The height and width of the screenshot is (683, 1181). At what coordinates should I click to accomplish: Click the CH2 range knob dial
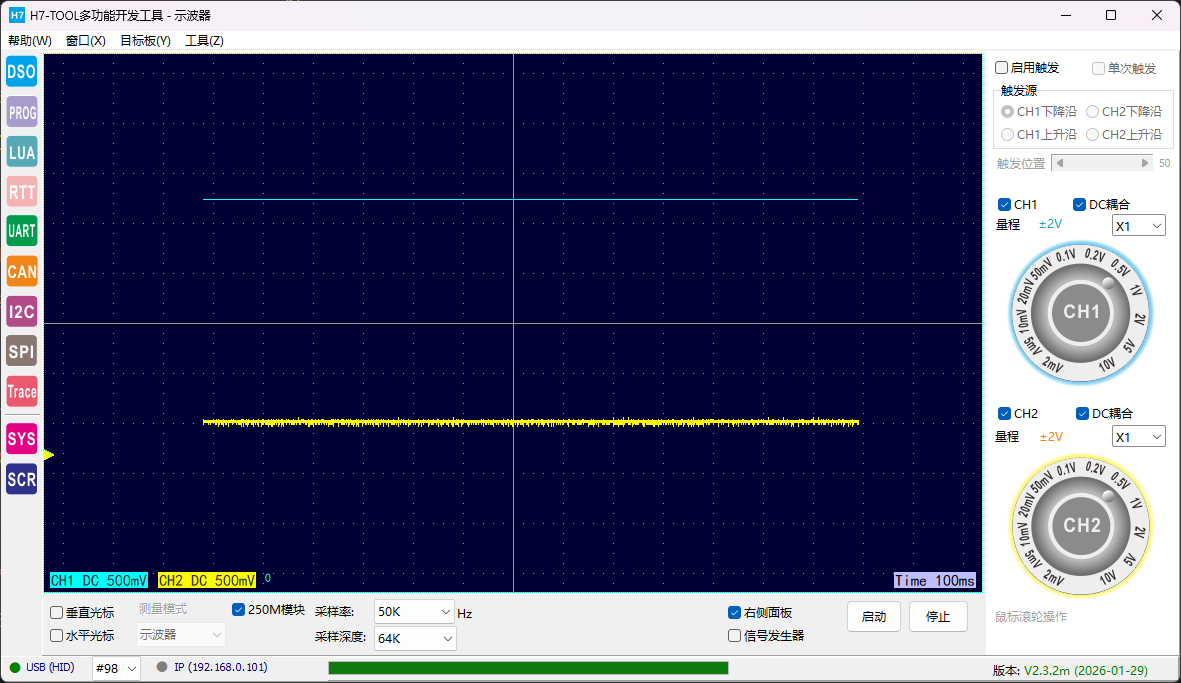[1081, 526]
